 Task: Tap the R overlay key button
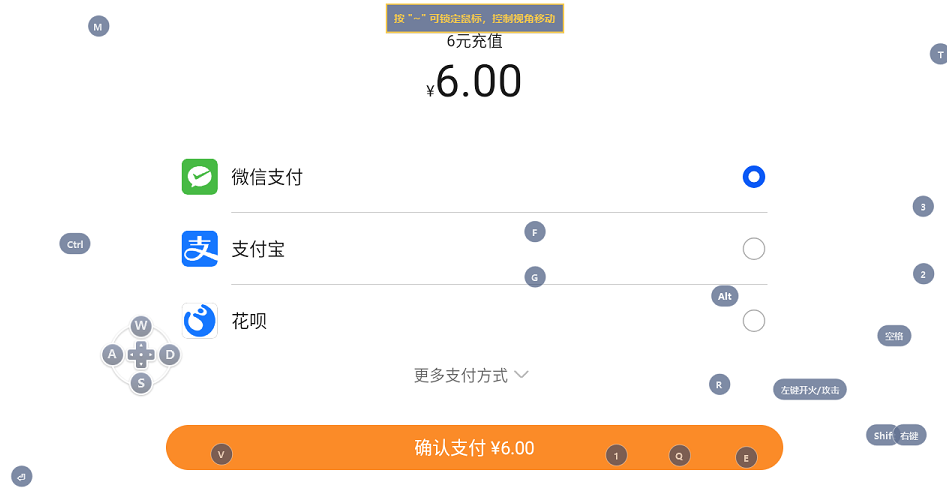coord(719,385)
